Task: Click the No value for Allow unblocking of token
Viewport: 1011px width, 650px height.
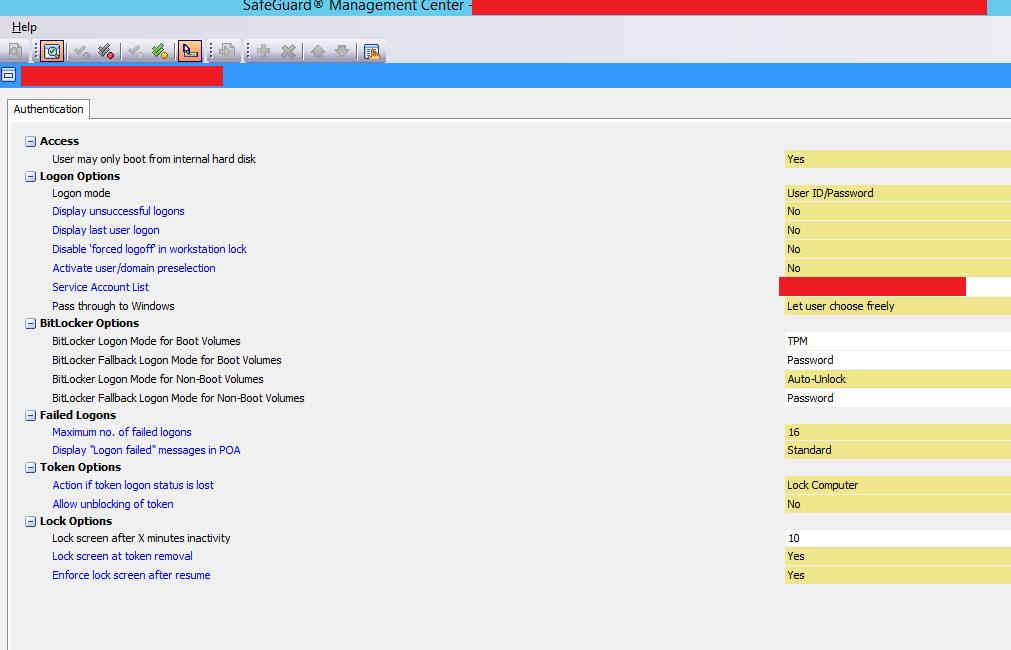Action: (898, 504)
